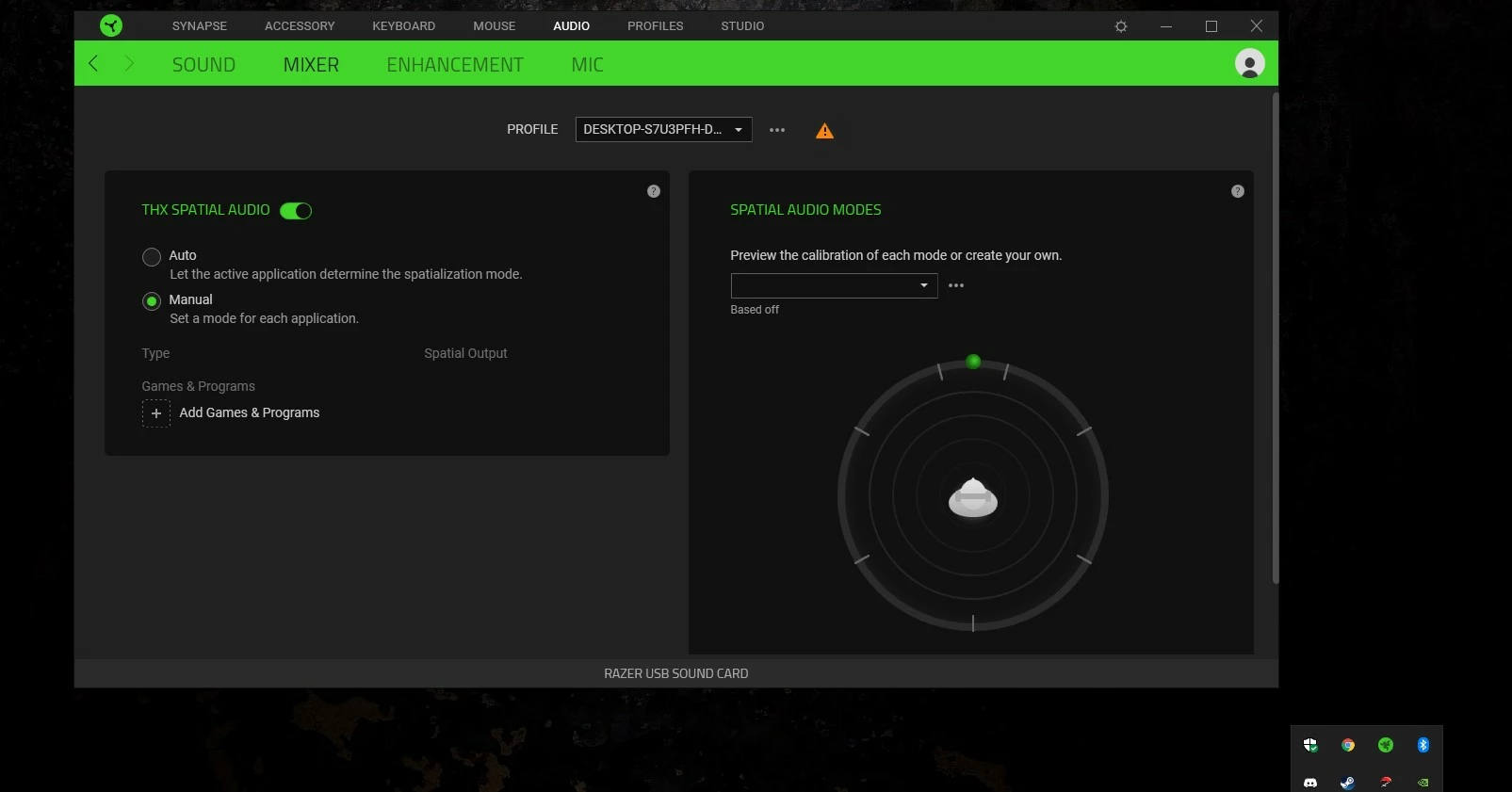Switch to the SYNAPSE tab
Image resolution: width=1512 pixels, height=792 pixels.
pos(200,26)
